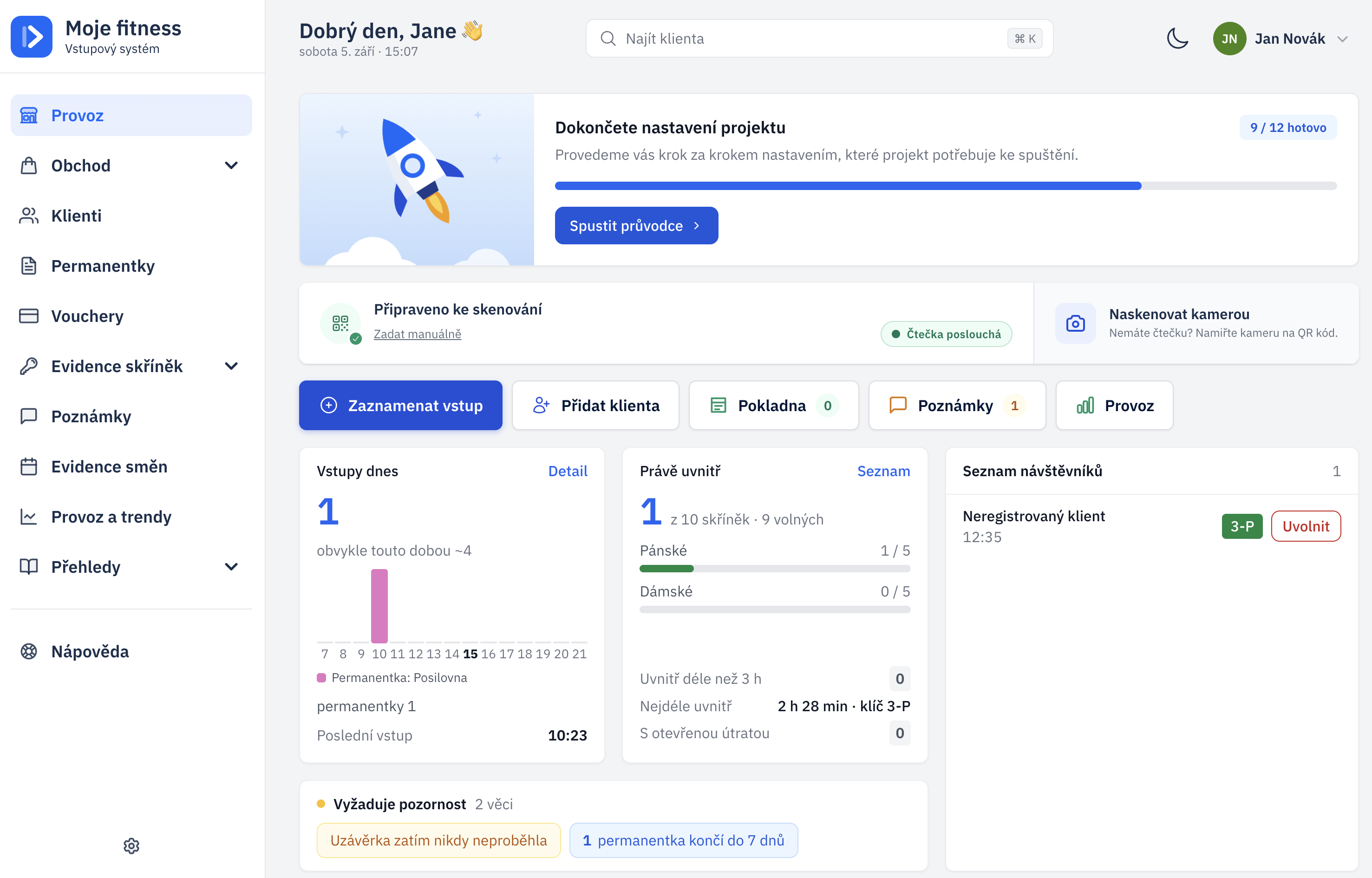This screenshot has width=1372, height=878.
Task: Click the Poznámky 1 count badge
Action: (x=1014, y=406)
